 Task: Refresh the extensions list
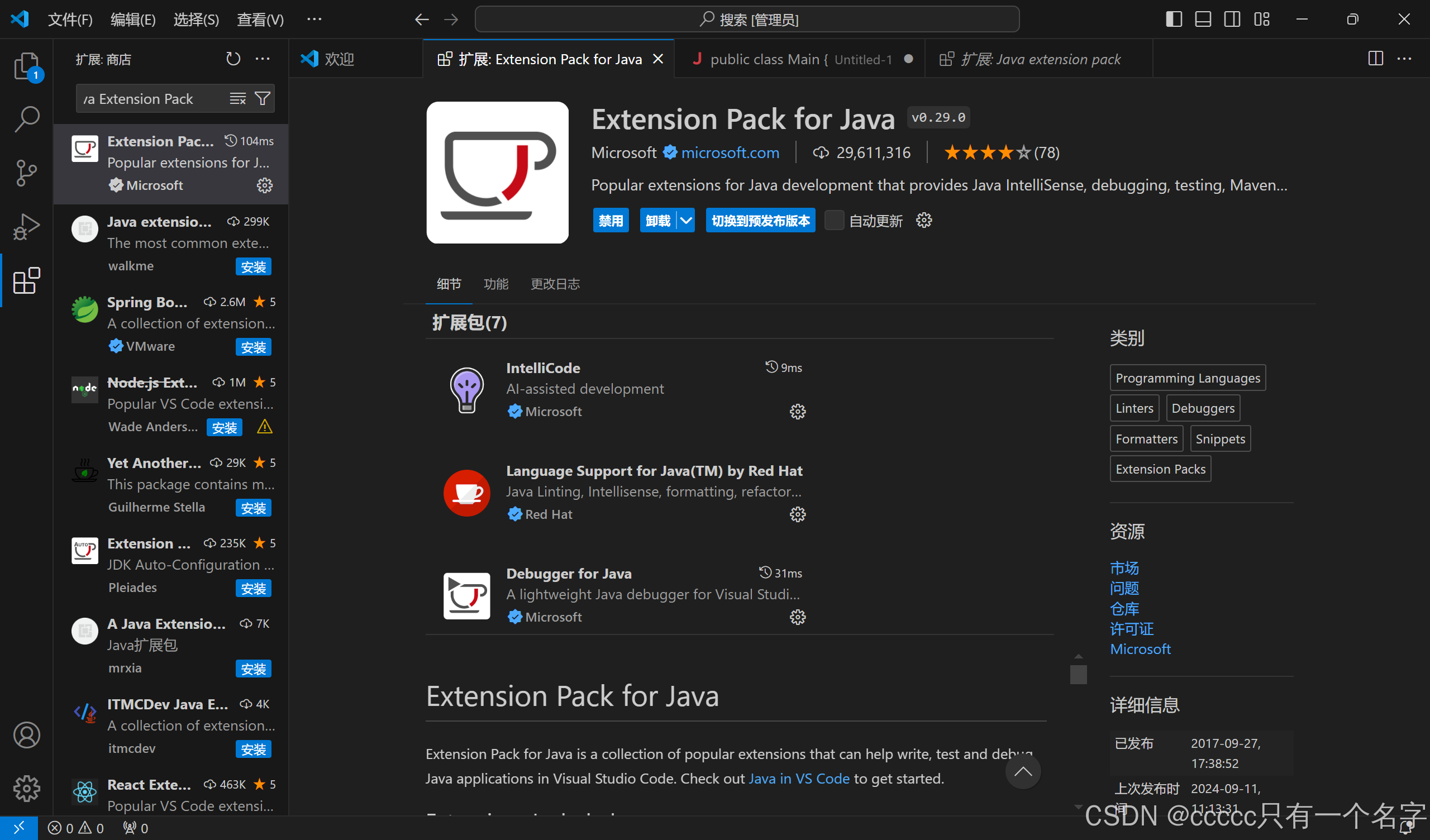click(233, 59)
